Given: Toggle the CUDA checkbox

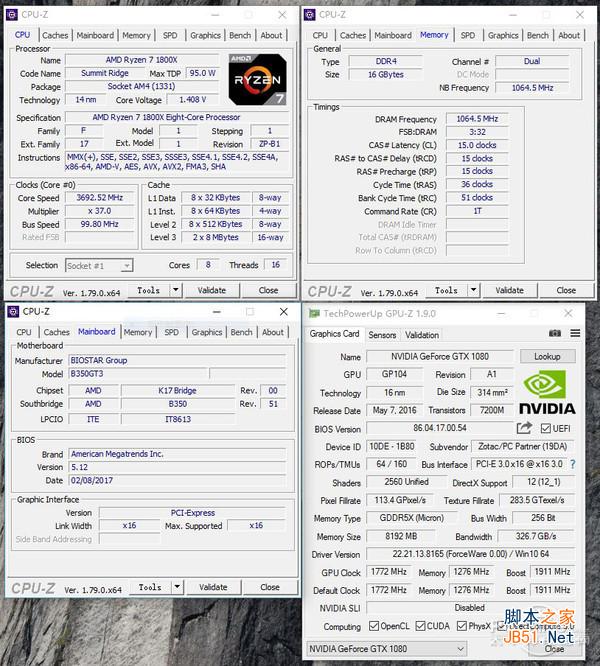Looking at the screenshot, I should click(420, 626).
